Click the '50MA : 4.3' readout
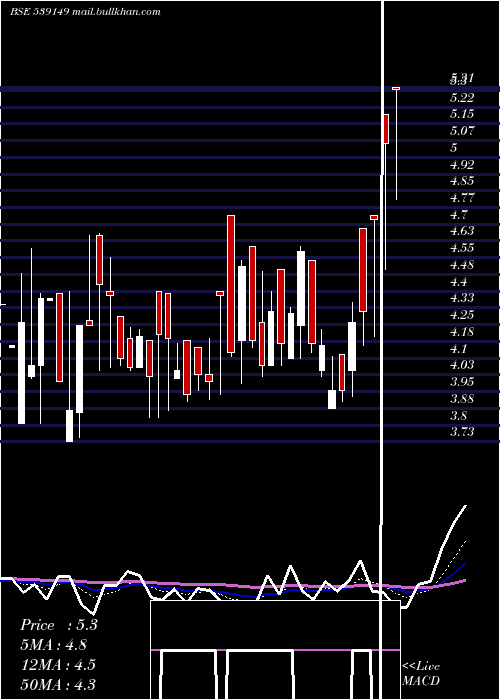Screen dimensions: 500x700 pyautogui.click(x=58, y=684)
